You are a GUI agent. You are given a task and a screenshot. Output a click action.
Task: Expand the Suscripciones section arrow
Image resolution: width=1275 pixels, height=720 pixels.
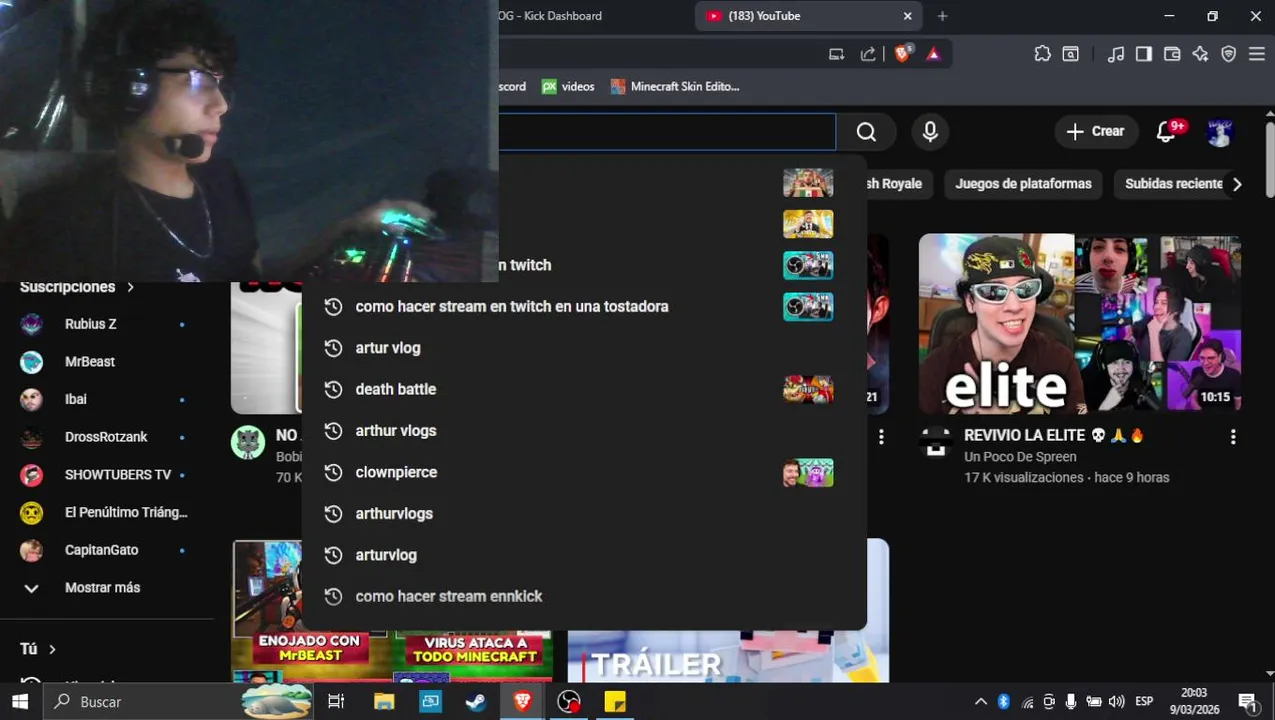pyautogui.click(x=130, y=287)
